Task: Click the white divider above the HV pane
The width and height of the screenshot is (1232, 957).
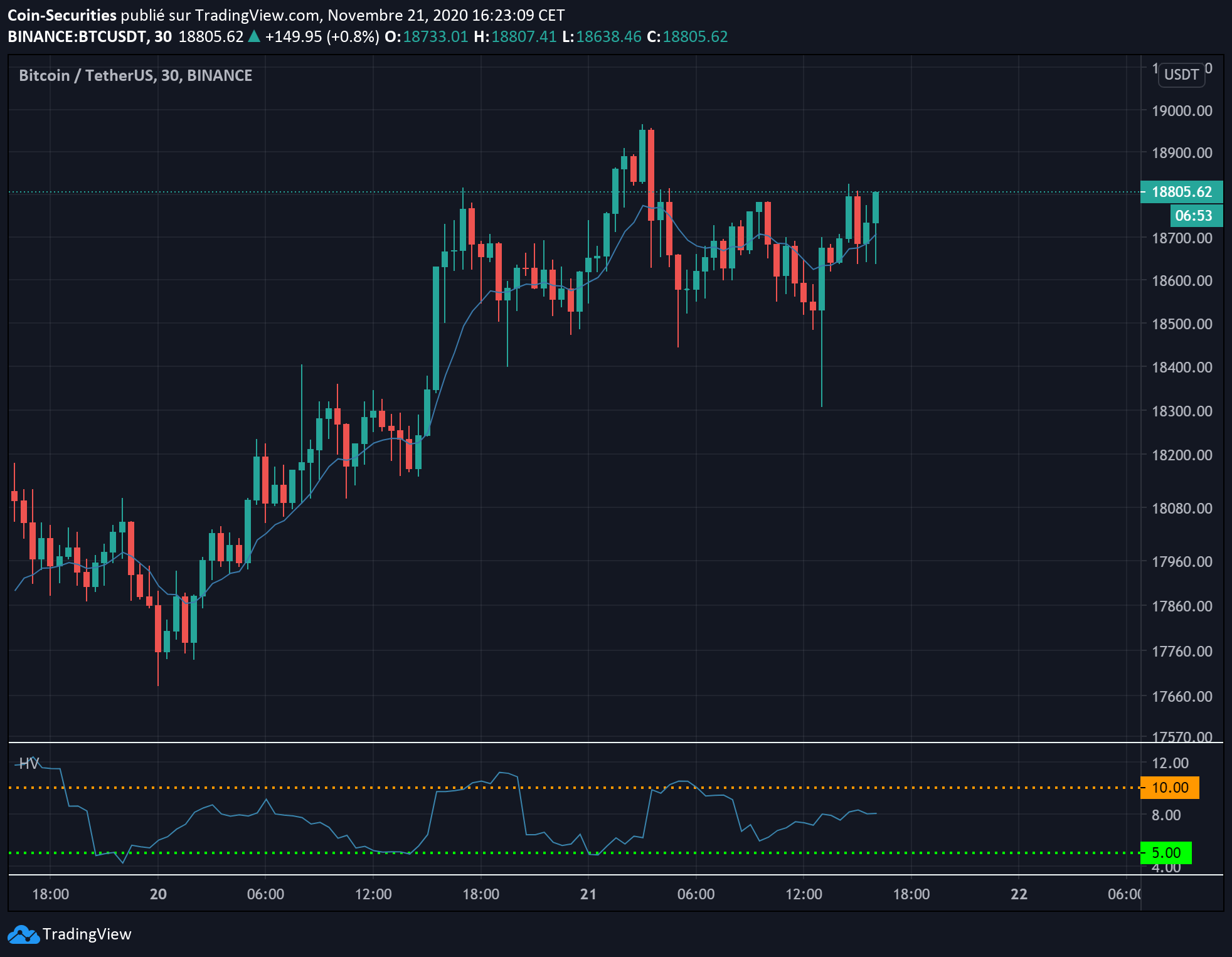Action: tap(565, 743)
